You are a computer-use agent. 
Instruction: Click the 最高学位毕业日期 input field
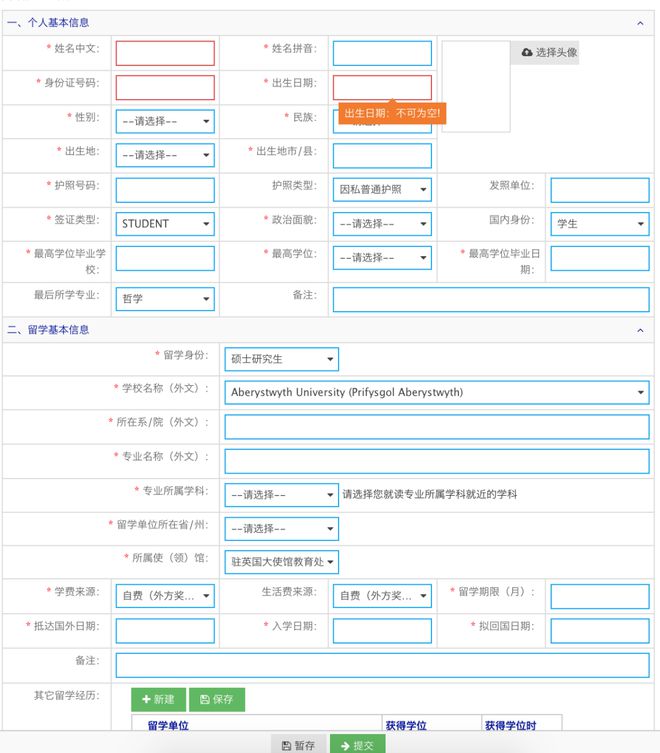click(600, 258)
